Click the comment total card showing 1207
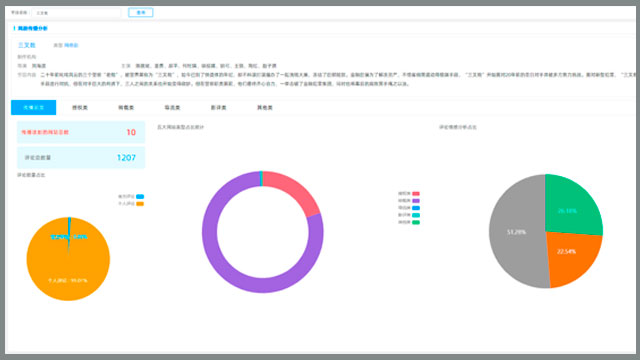This screenshot has width=640, height=360. click(x=81, y=158)
